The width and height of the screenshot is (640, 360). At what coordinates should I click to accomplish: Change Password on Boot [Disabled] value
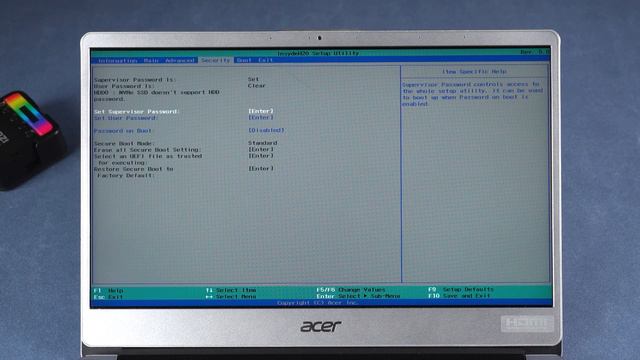pyautogui.click(x=266, y=130)
